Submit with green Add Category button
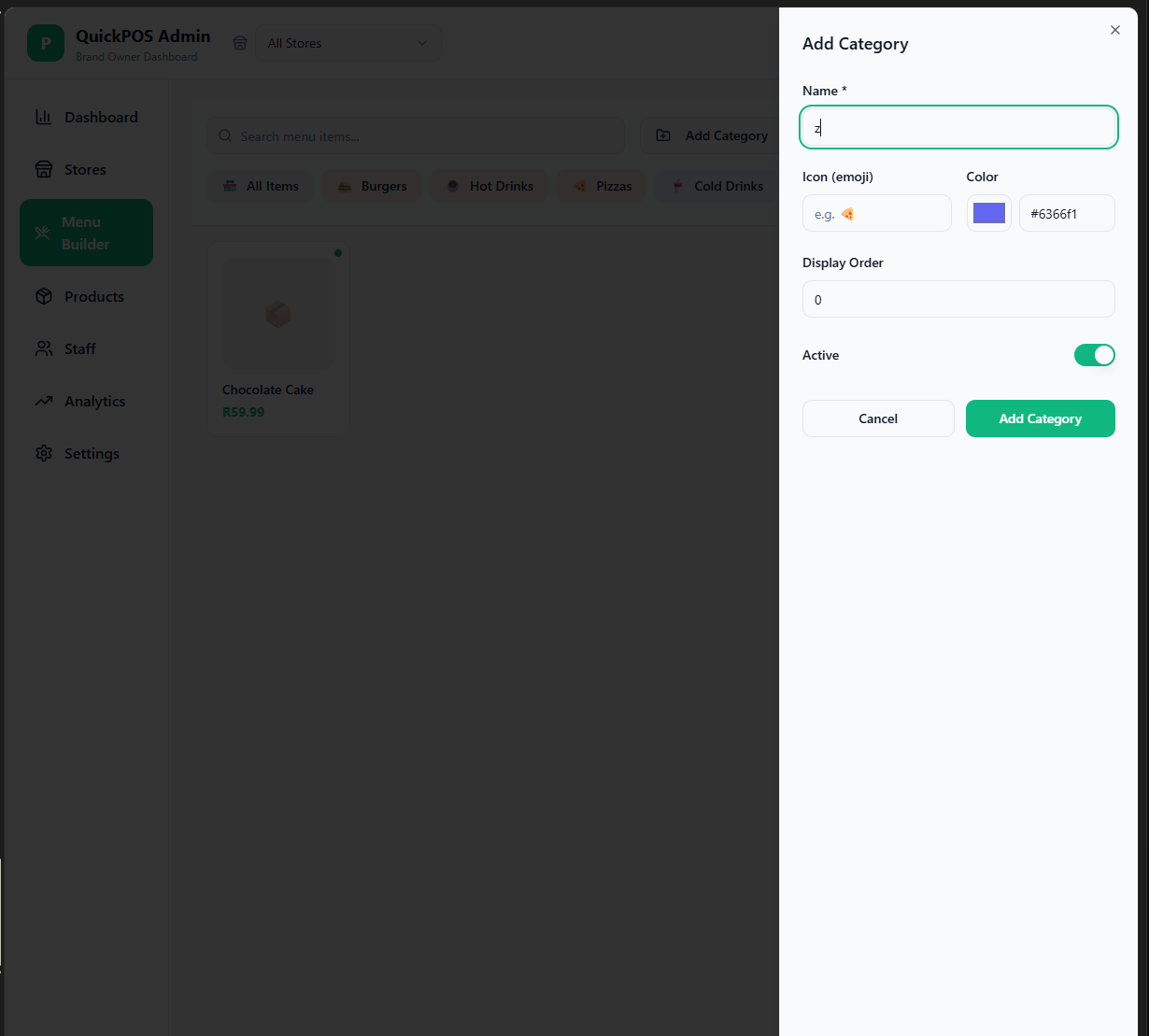The height and width of the screenshot is (1036, 1149). pyautogui.click(x=1040, y=419)
